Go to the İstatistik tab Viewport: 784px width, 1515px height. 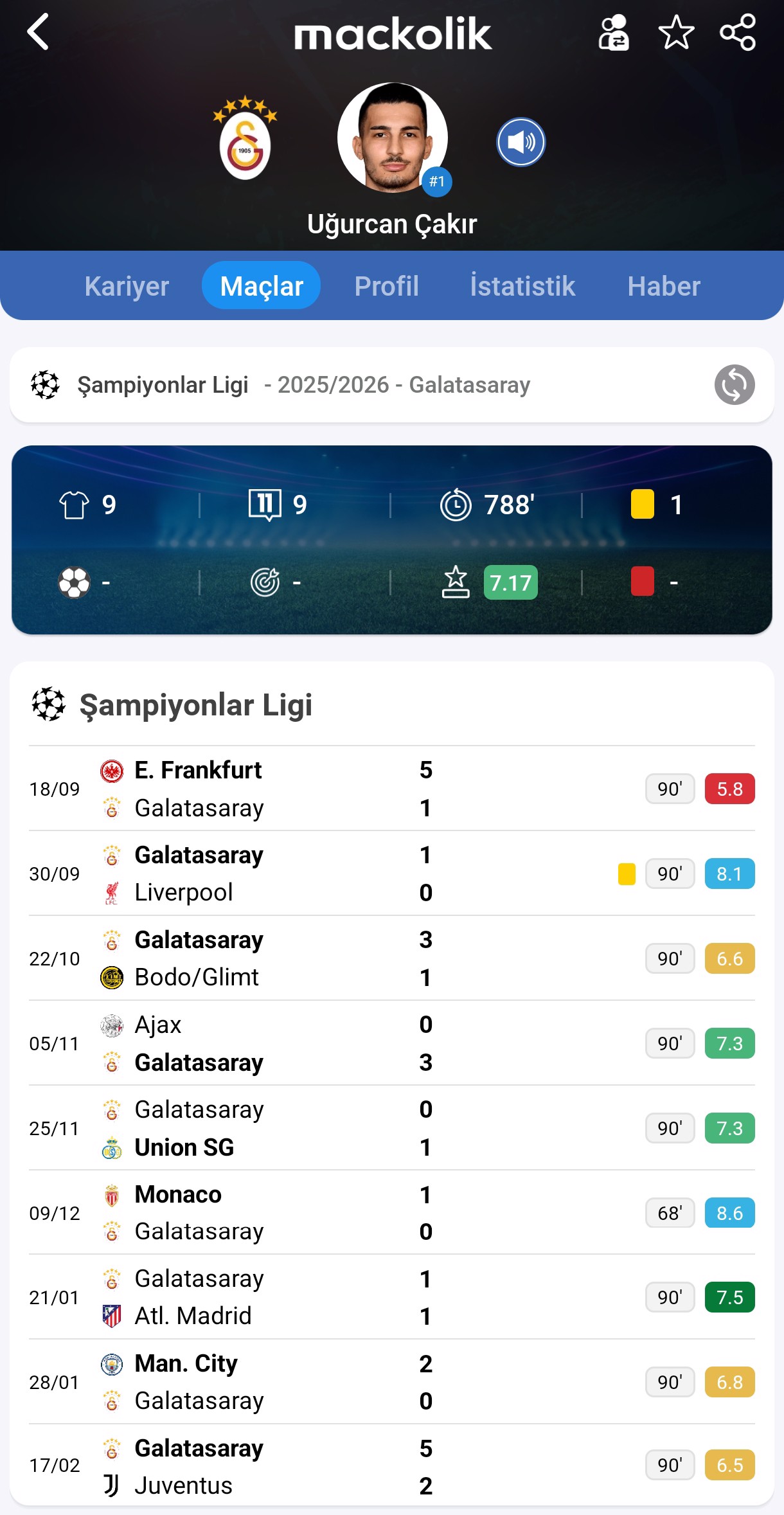522,286
